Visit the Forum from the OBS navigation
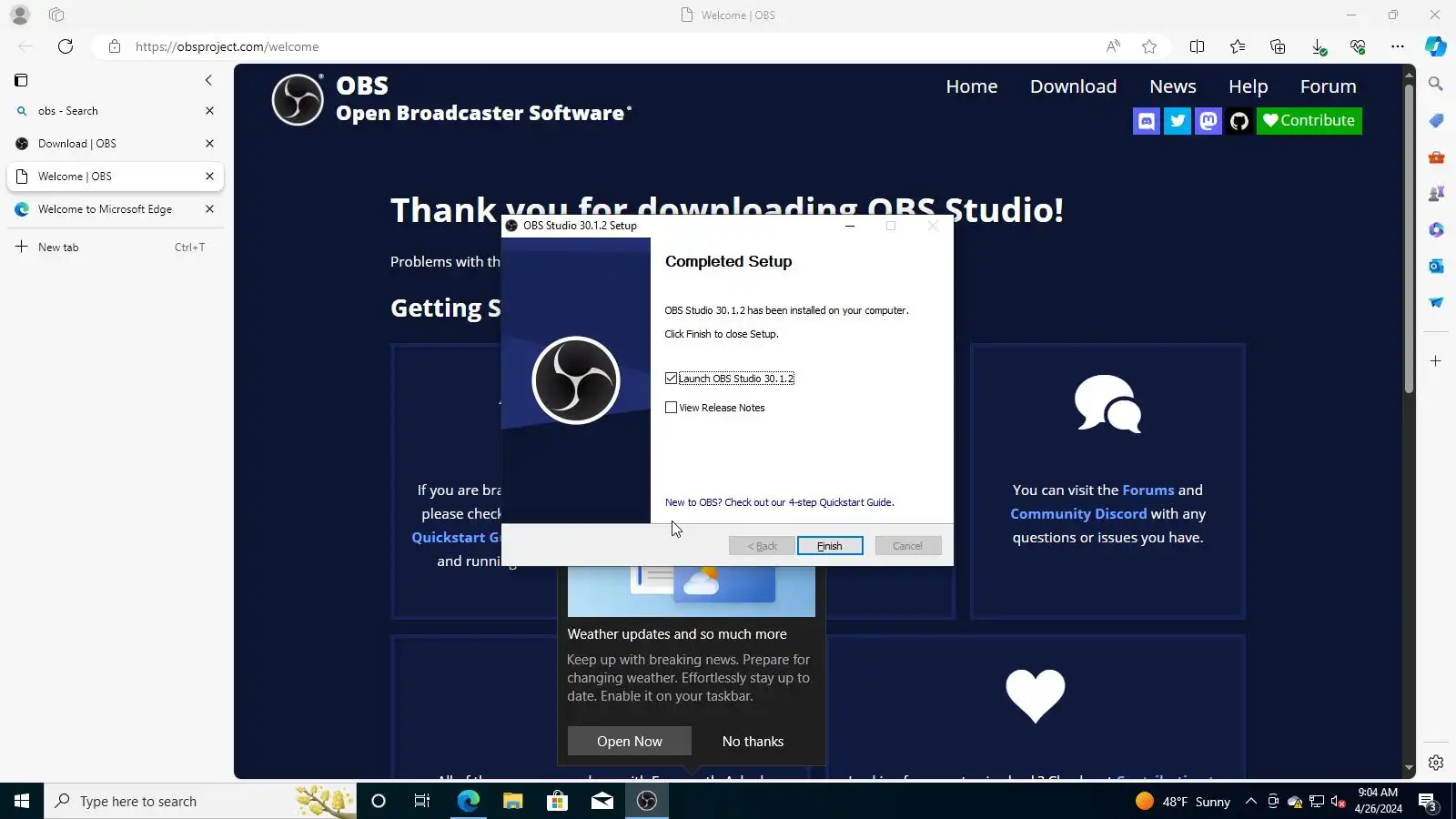 pos(1328,86)
